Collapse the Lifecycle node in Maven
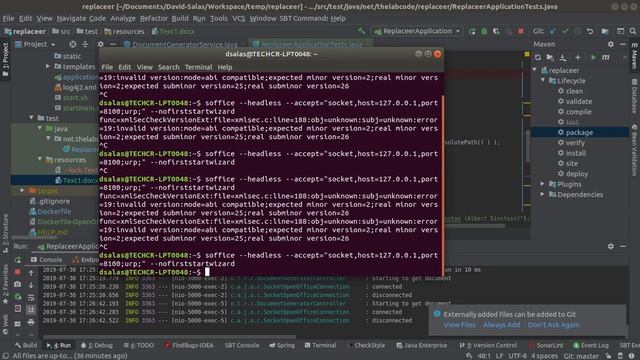Viewport: 640px width, 360px height. click(x=543, y=80)
